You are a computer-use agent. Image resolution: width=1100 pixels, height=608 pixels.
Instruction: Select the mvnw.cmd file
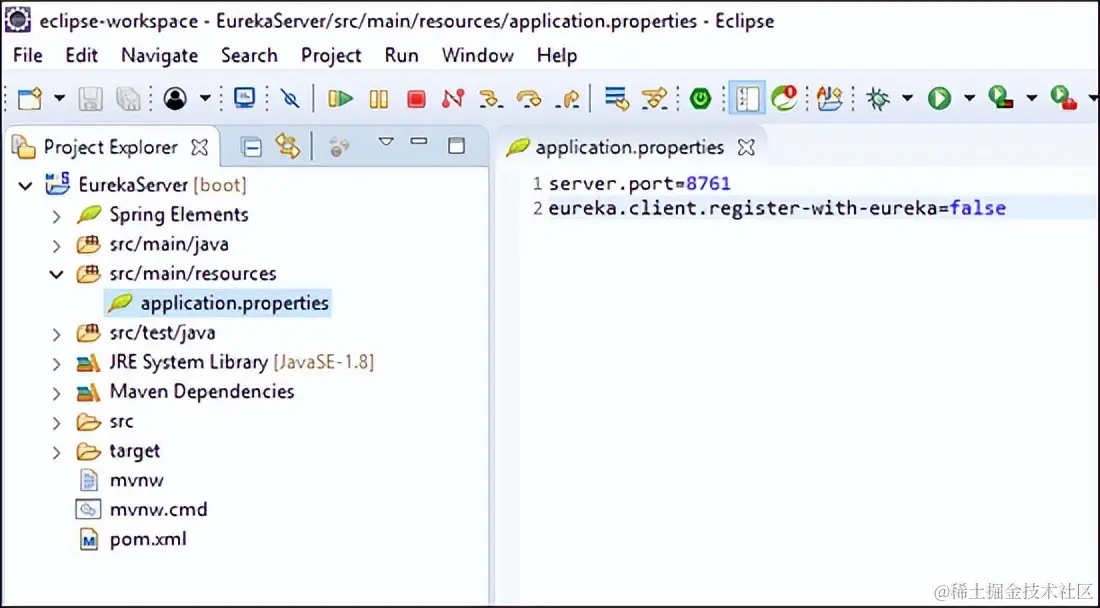pos(159,510)
